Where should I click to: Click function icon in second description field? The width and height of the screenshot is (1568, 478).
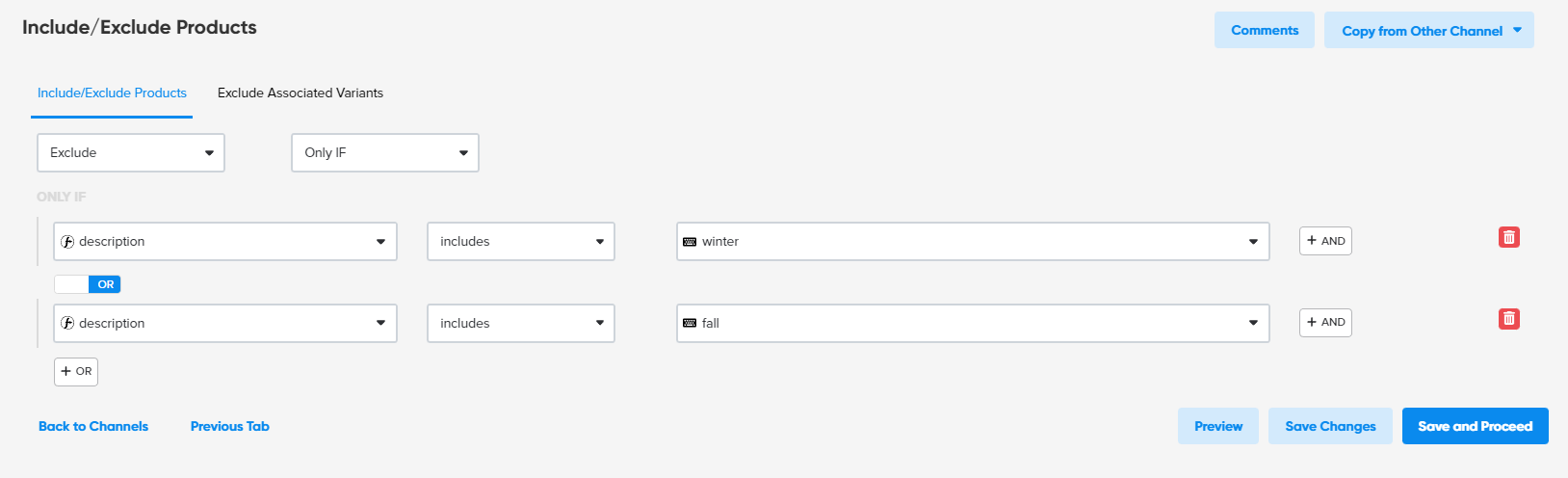coord(67,324)
